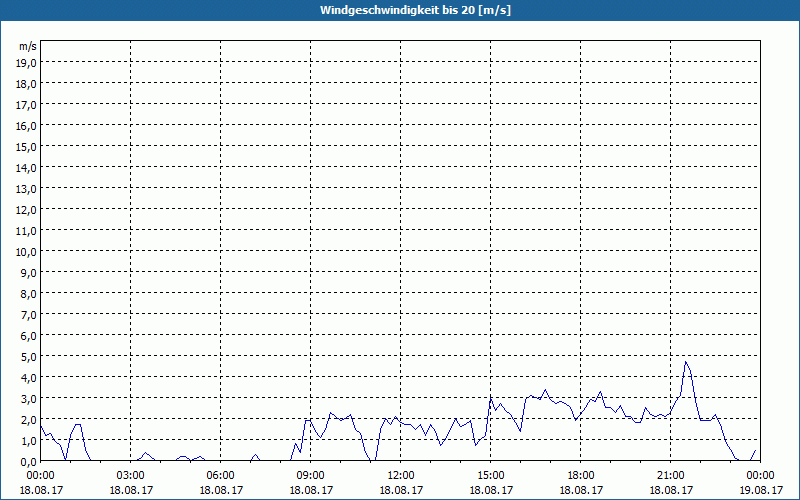Click the 03:00 time label on the x-axis
This screenshot has width=800, height=500.
pos(131,475)
